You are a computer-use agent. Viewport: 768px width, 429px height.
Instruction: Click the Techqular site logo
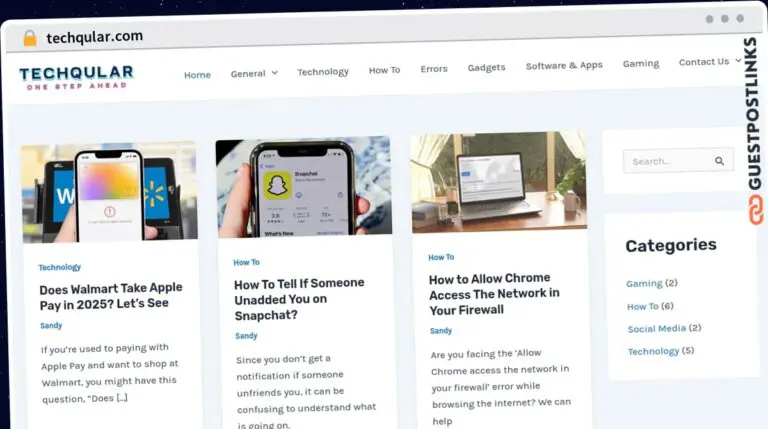click(76, 77)
